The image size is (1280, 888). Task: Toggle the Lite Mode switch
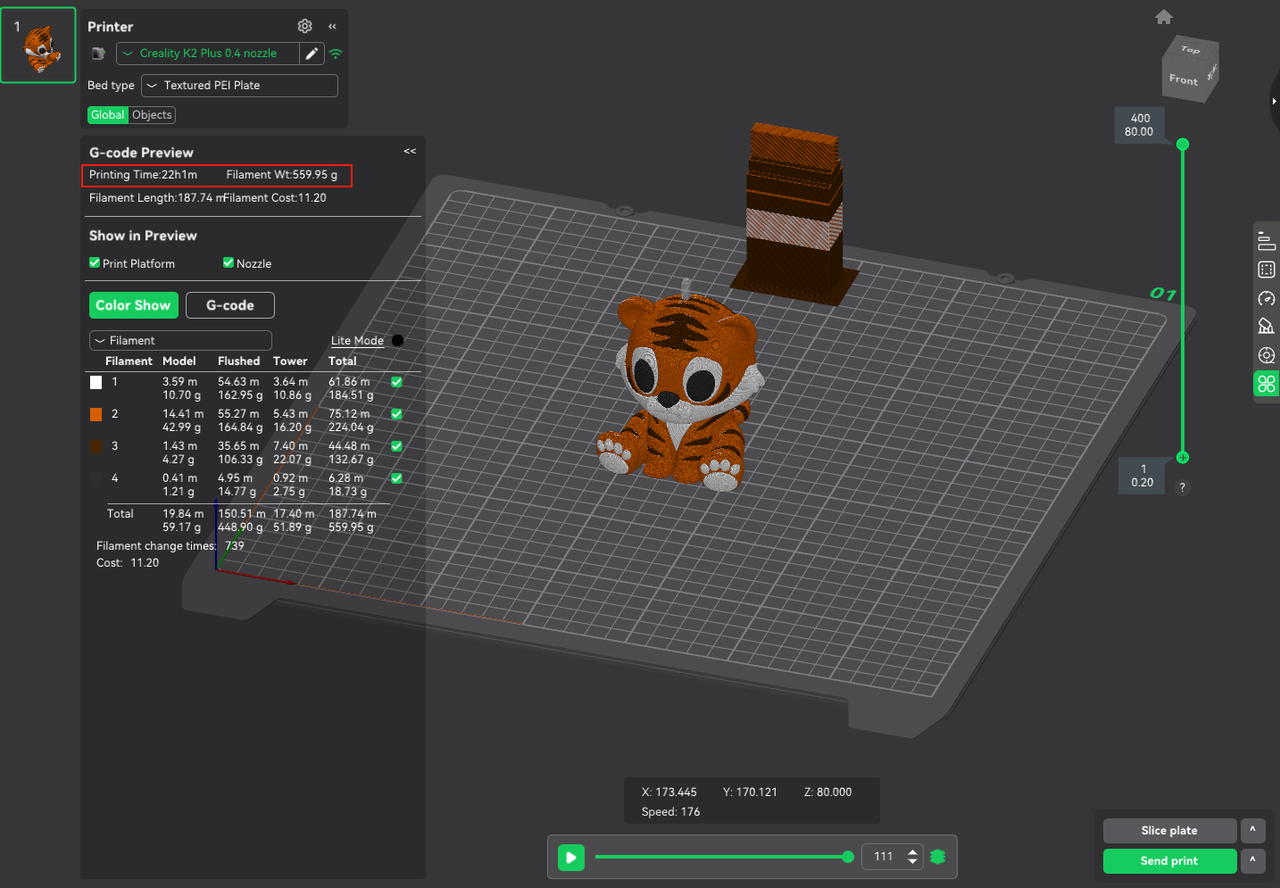[397, 341]
